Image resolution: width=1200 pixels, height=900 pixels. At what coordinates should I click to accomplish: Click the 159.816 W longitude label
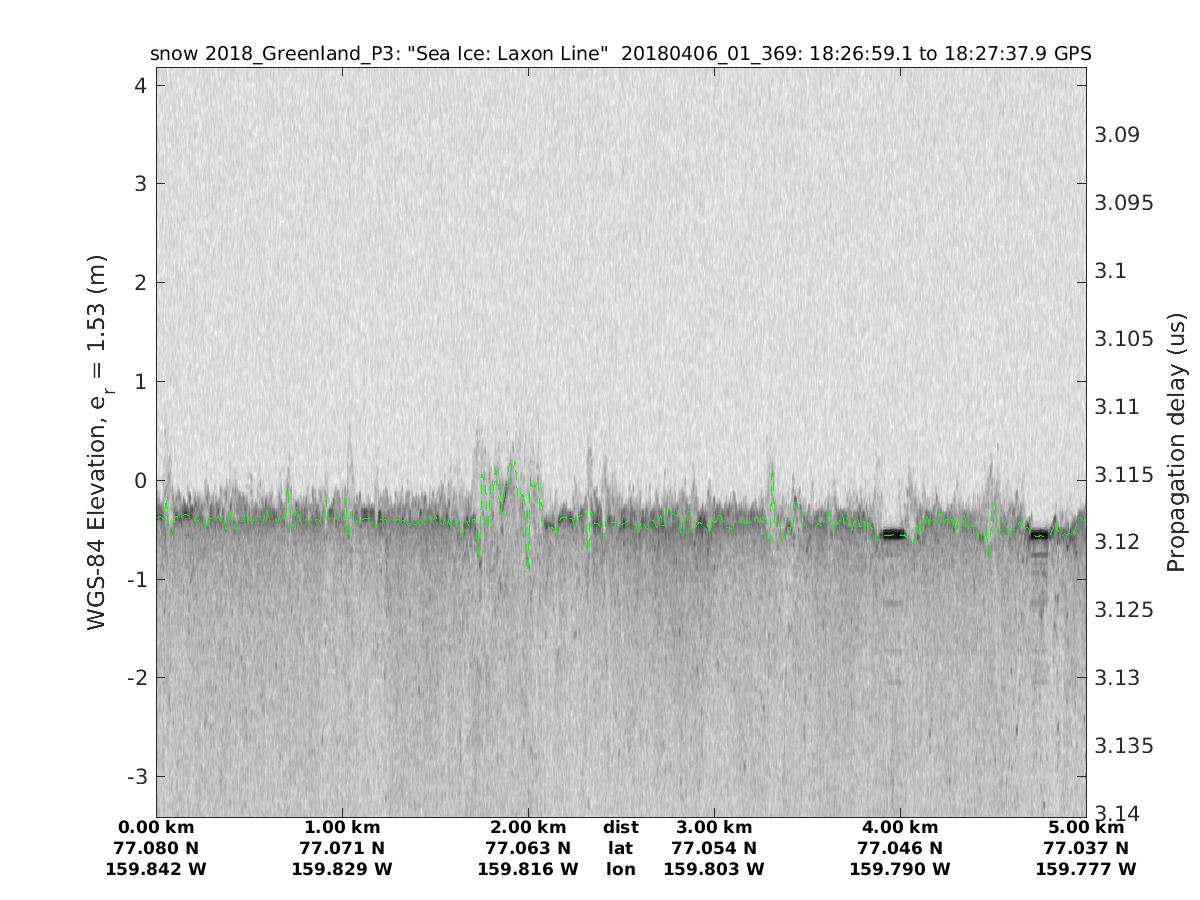528,869
